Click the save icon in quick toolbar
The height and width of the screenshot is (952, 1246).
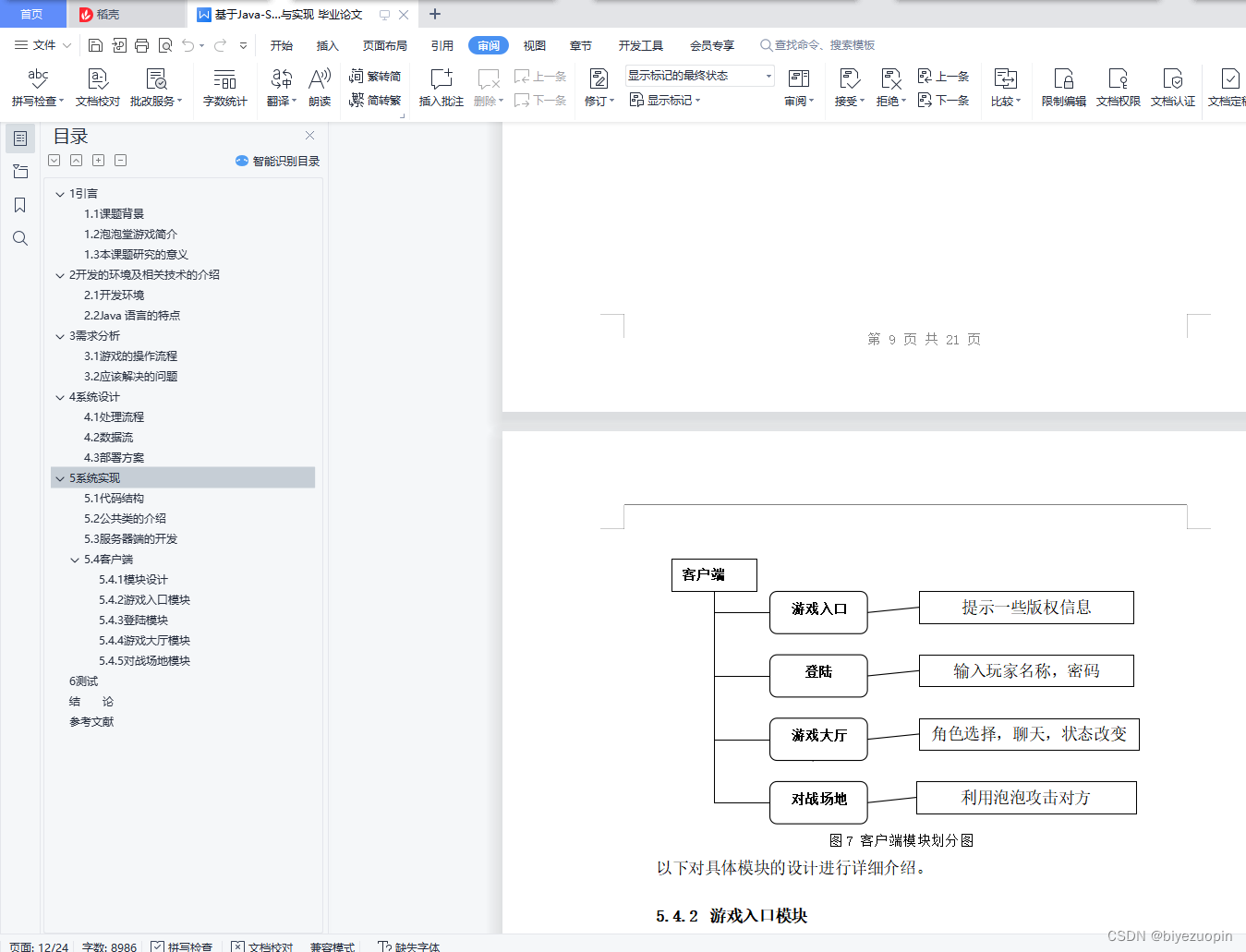click(x=95, y=45)
